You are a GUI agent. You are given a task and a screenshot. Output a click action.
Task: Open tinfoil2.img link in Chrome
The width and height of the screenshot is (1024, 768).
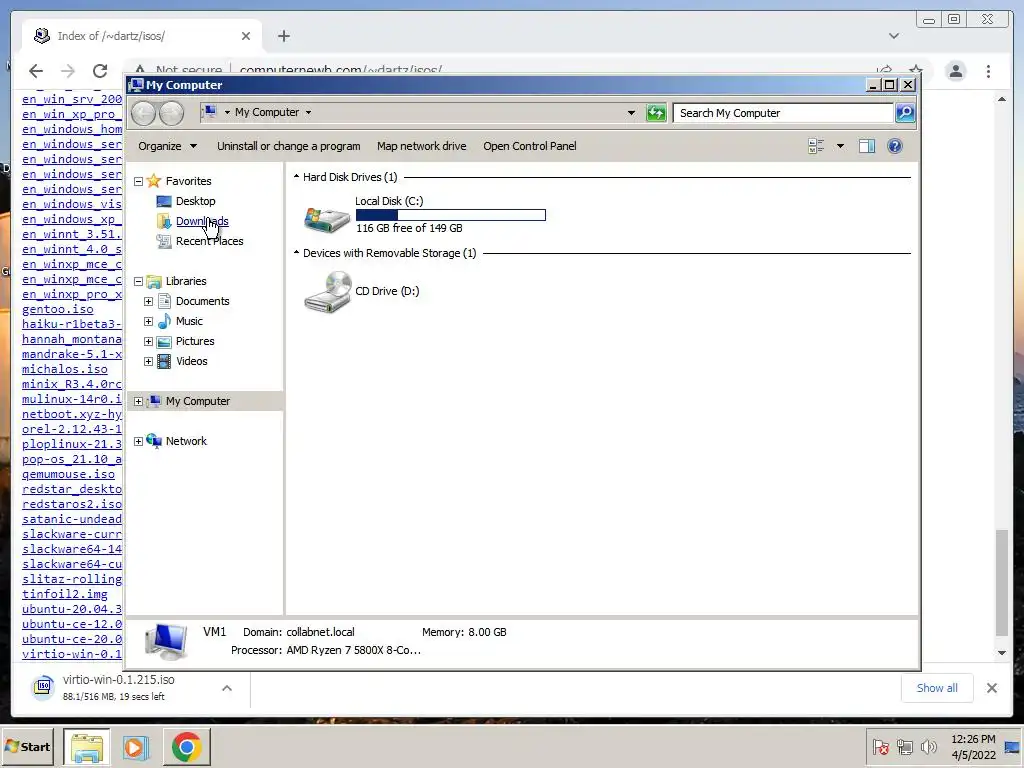65,594
